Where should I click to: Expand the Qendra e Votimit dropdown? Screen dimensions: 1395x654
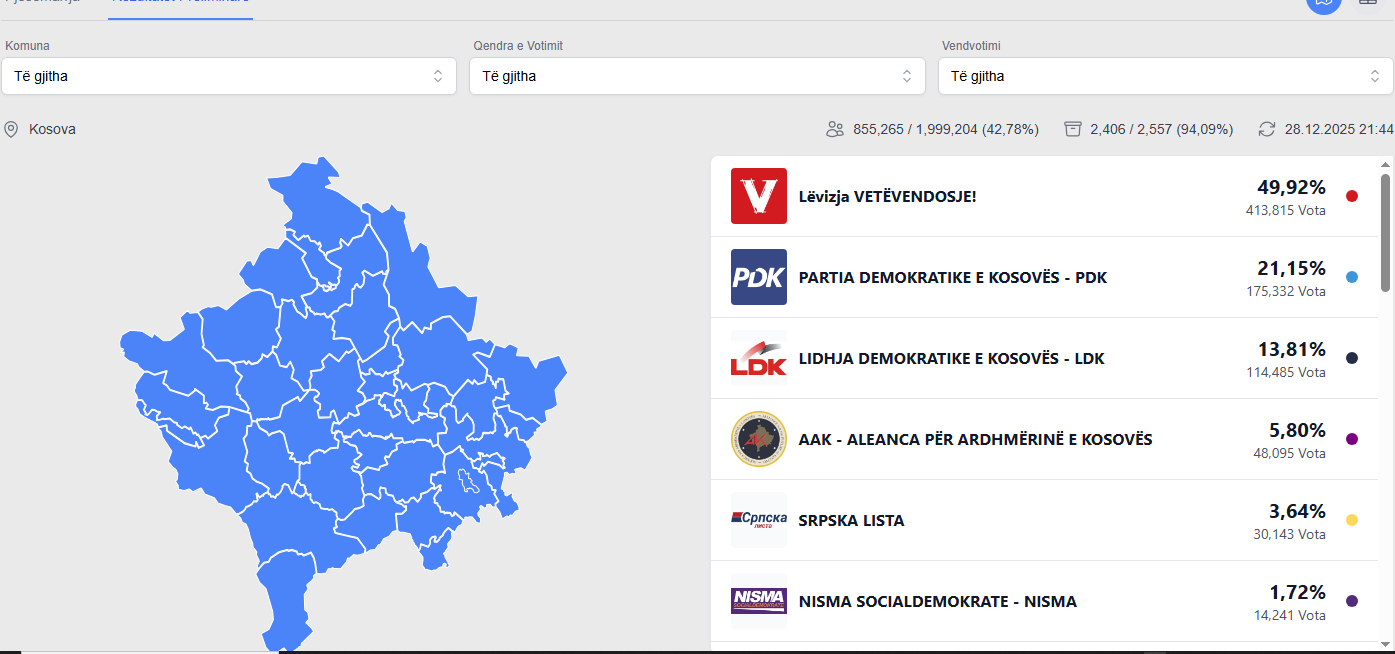tap(697, 76)
